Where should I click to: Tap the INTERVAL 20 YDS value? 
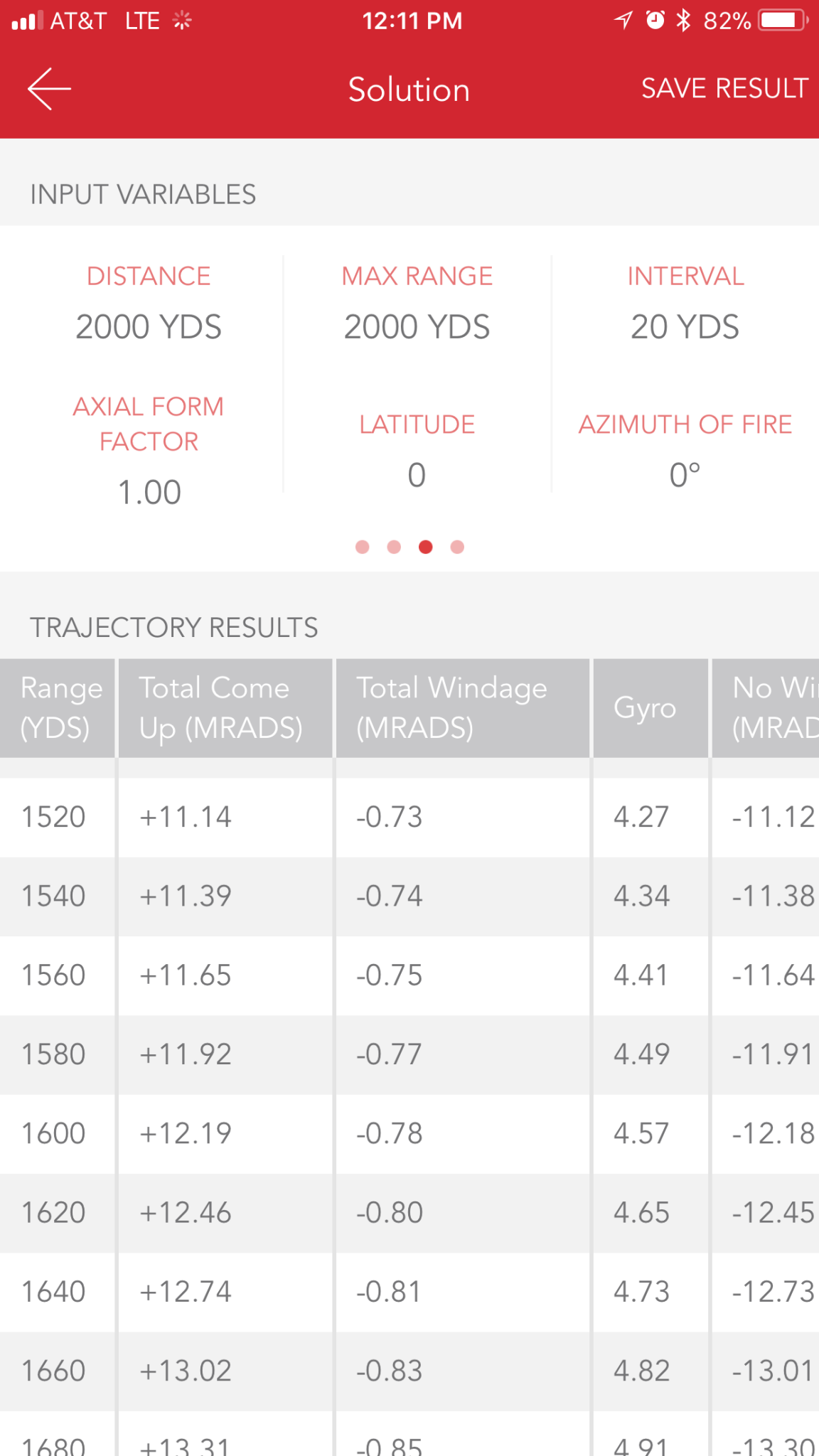tap(685, 327)
